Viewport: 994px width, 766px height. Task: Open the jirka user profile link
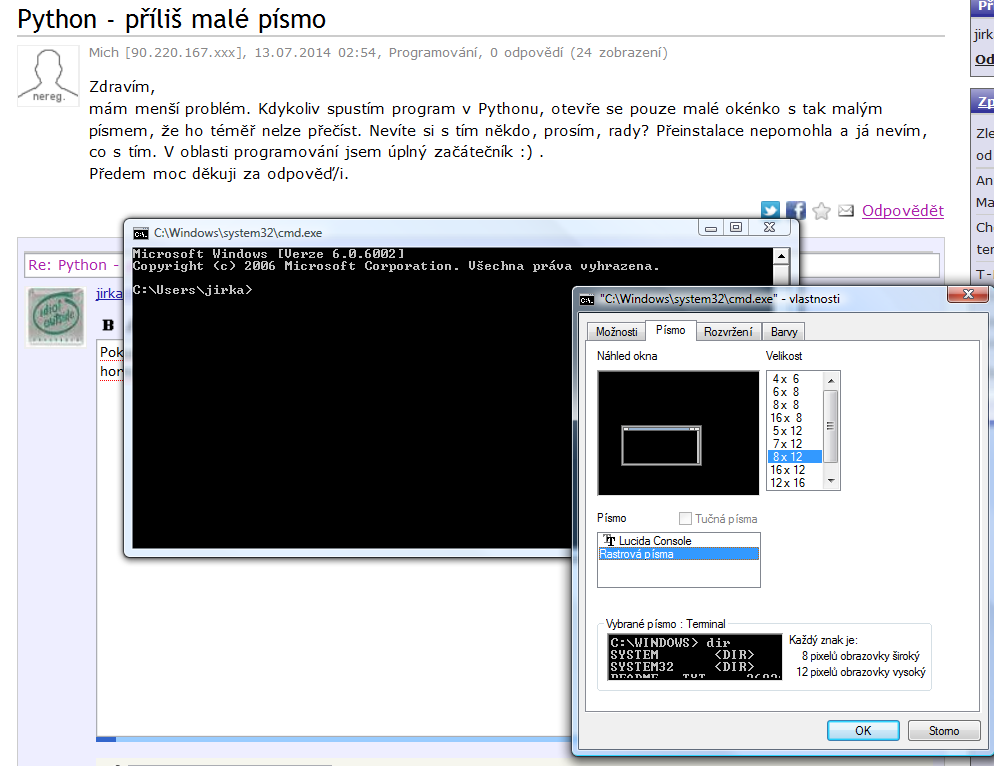pos(108,294)
